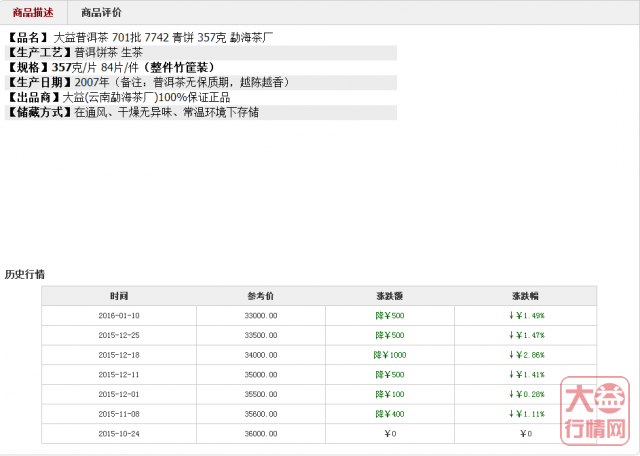Click ￥0 under 涨跌额 in the 2015-10-24 row
640x456 pixels.
click(x=390, y=434)
